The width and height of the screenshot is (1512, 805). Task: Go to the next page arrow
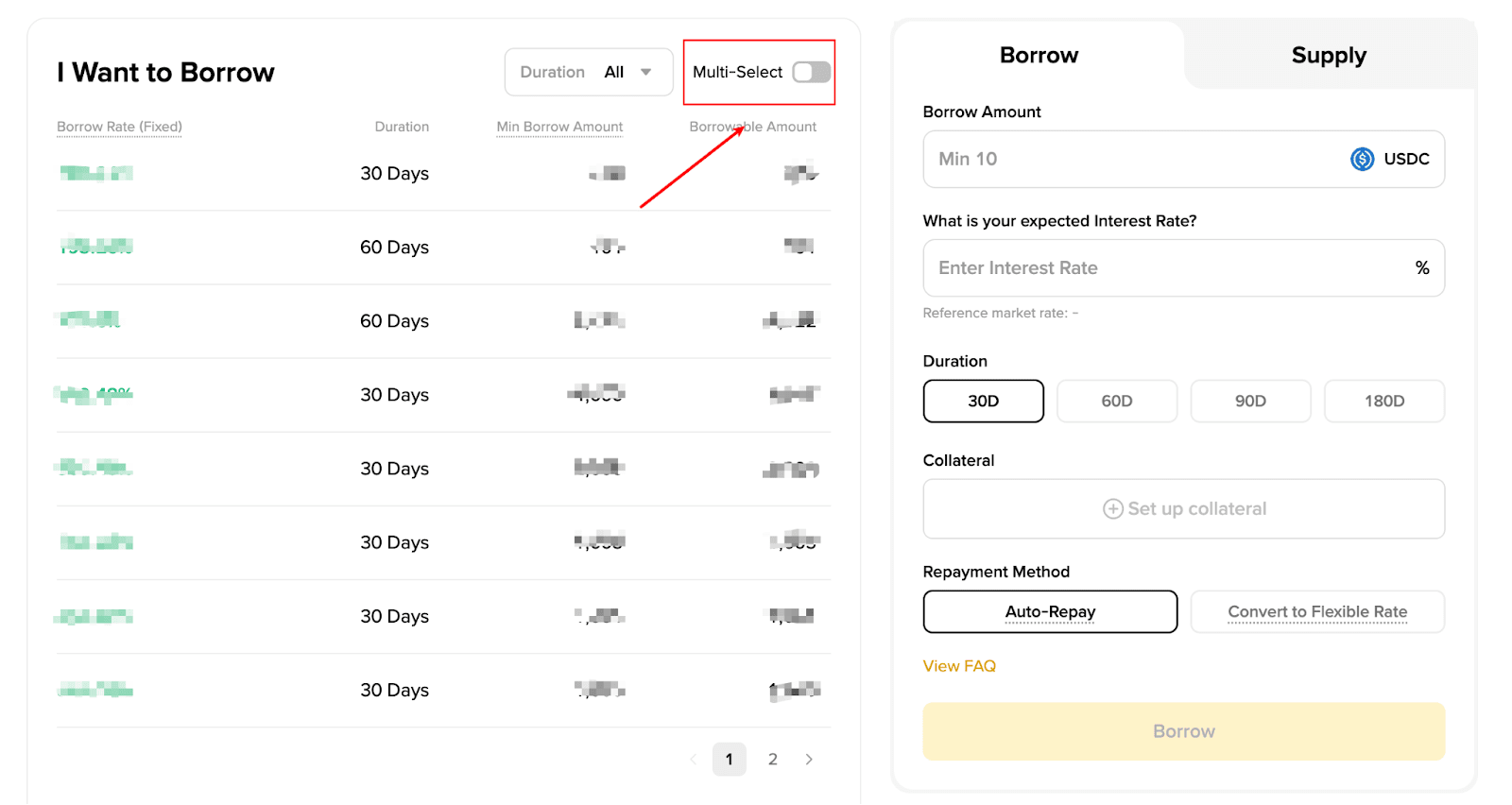coord(809,760)
